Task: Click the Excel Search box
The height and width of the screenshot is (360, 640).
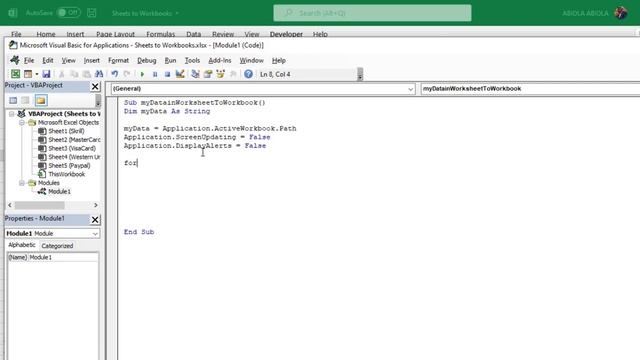Action: click(x=372, y=13)
